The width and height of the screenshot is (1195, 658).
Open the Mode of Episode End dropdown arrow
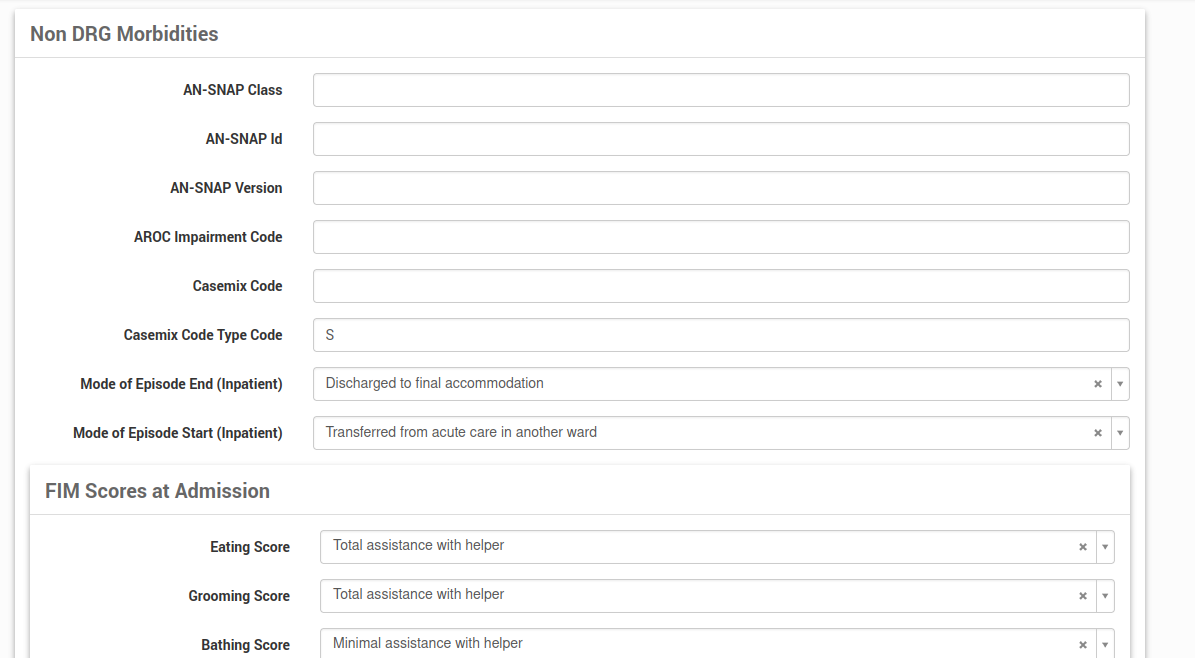(1120, 384)
